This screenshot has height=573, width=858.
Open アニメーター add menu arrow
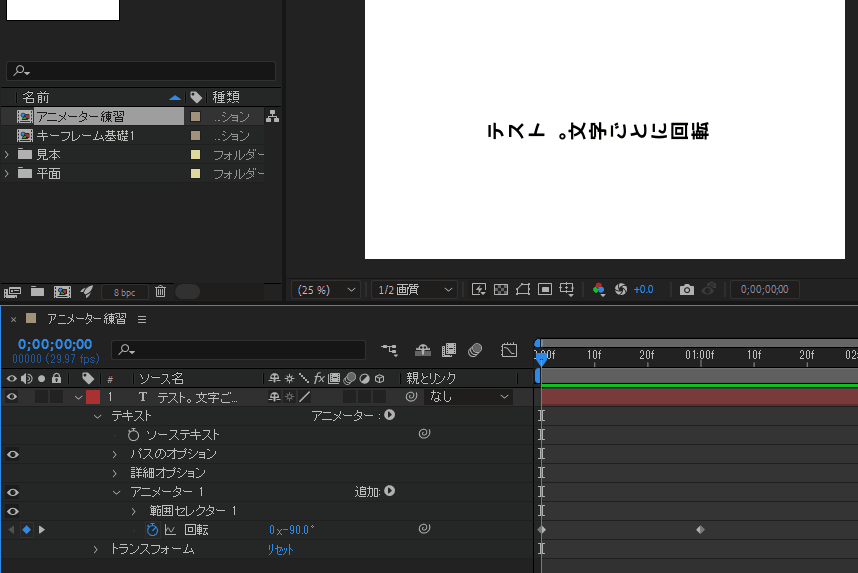tap(390, 415)
